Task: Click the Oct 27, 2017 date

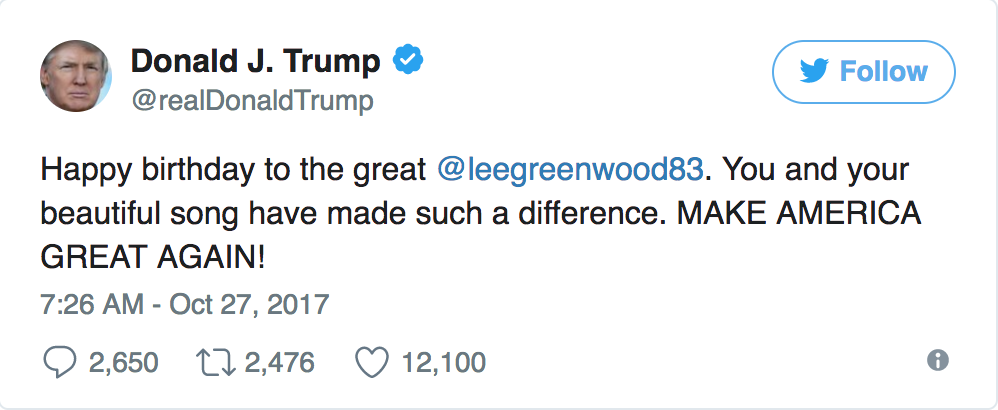Action: (x=251, y=303)
